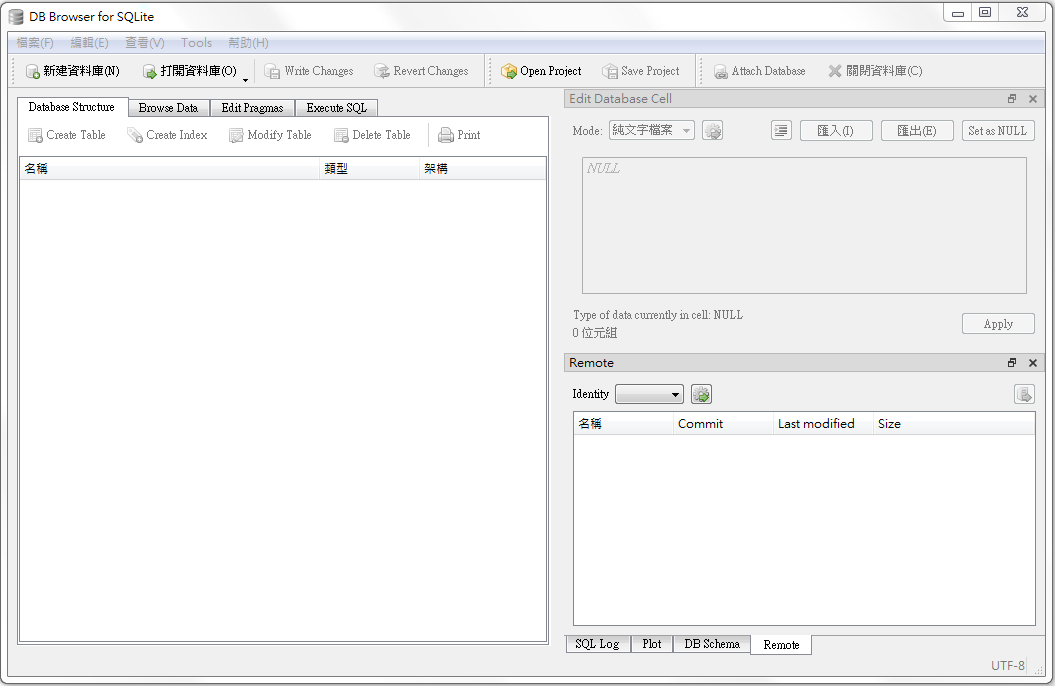Click the Write Changes toolbar icon
This screenshot has height=686, width=1055.
coord(273,70)
